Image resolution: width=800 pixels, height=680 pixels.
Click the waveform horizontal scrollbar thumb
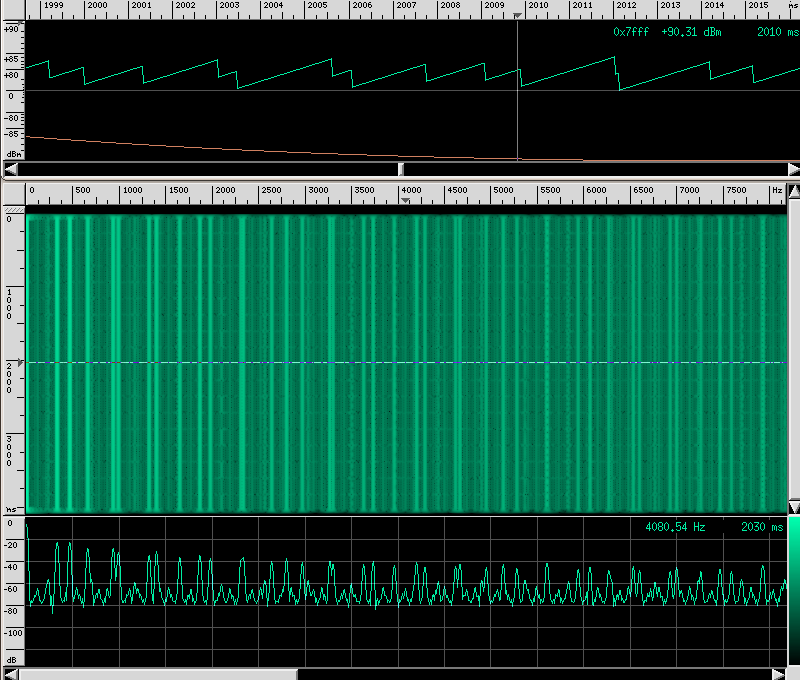[x=401, y=169]
